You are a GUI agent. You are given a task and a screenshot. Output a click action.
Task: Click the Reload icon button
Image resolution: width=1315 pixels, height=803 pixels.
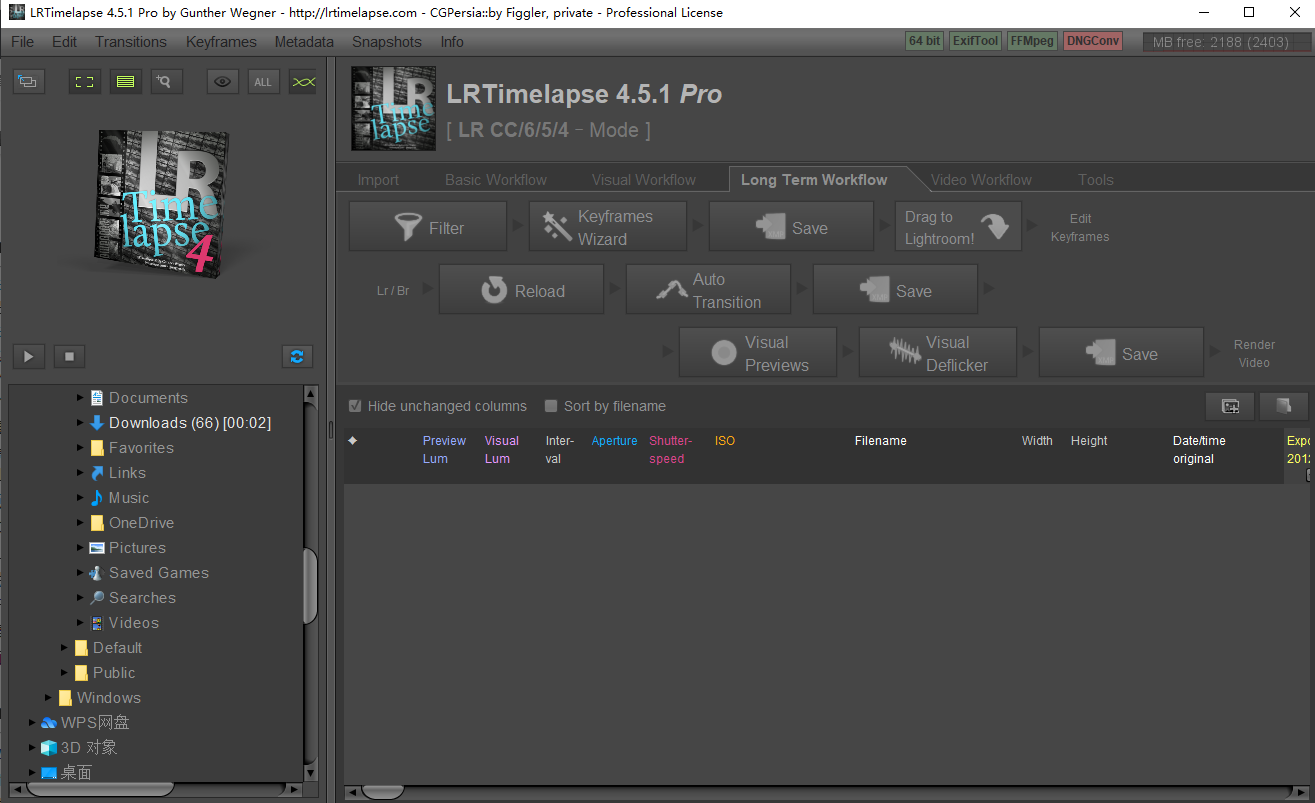pyautogui.click(x=496, y=290)
